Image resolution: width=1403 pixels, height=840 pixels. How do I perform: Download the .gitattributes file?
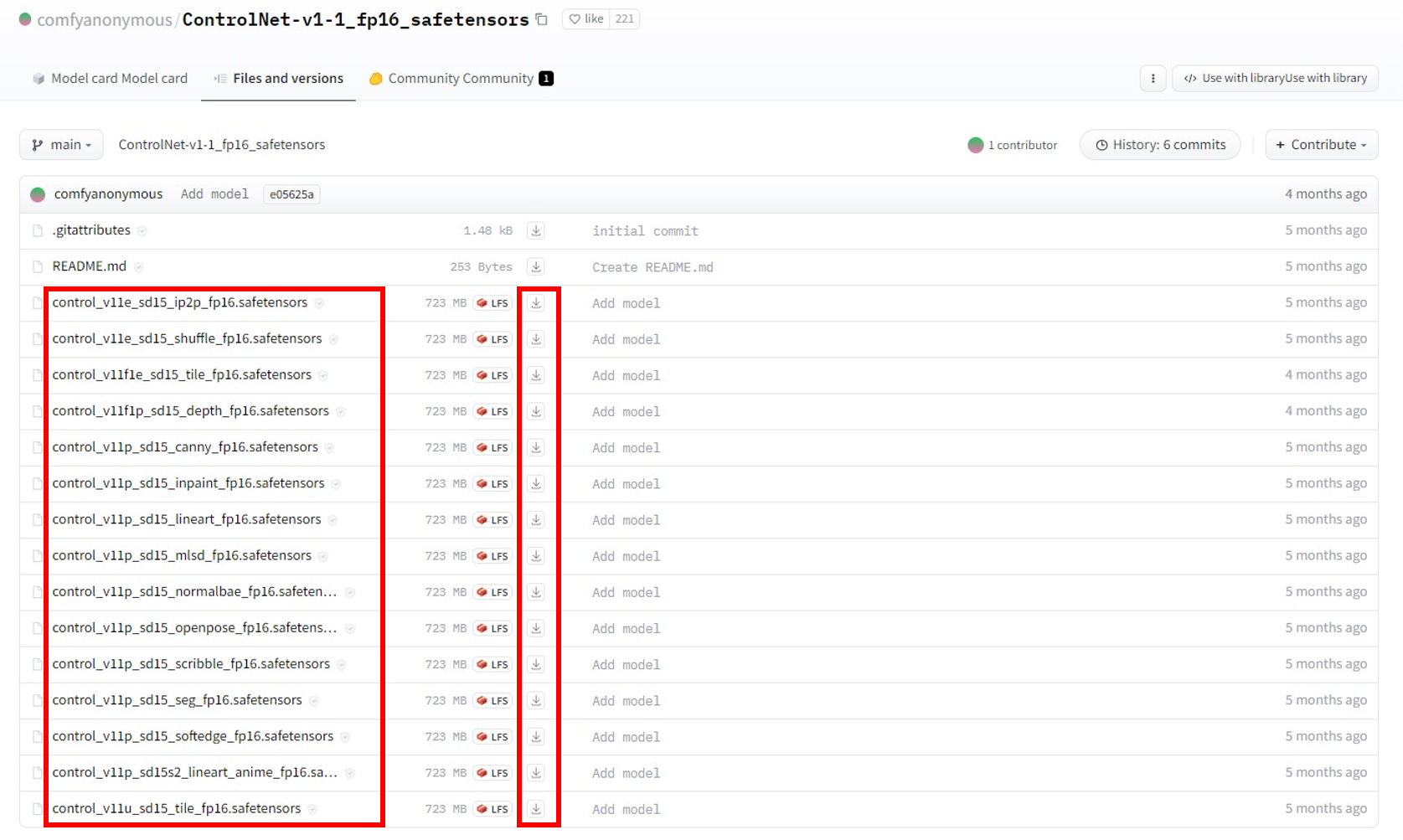(536, 230)
